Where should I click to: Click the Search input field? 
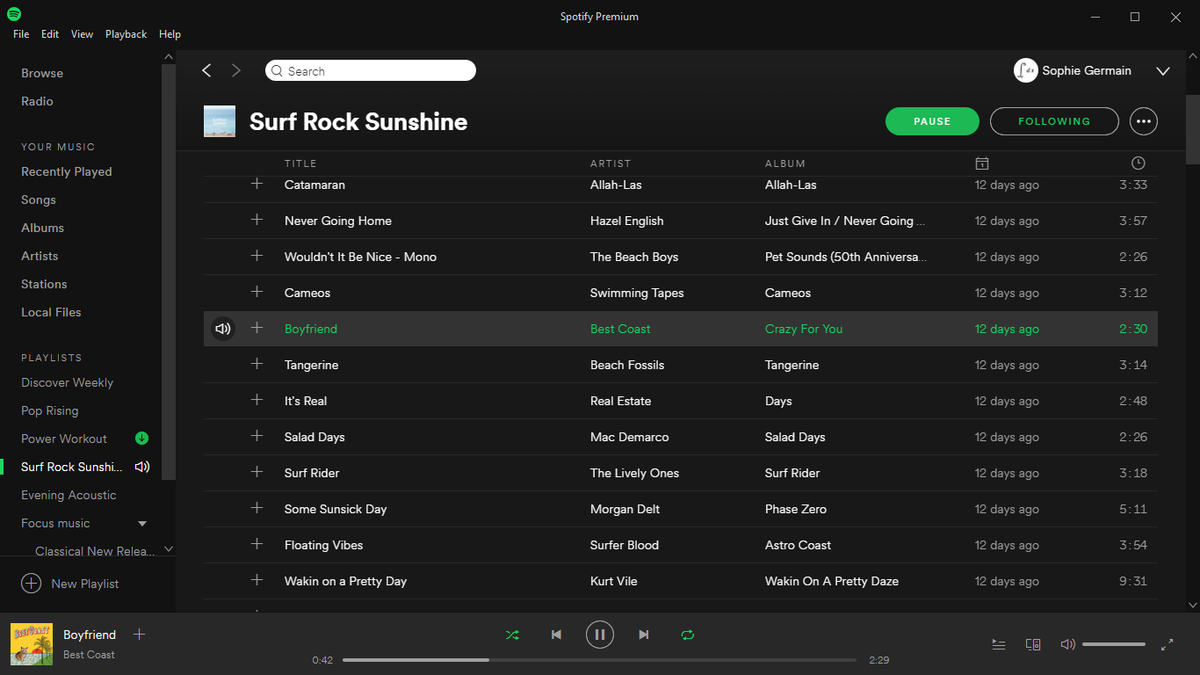[370, 70]
